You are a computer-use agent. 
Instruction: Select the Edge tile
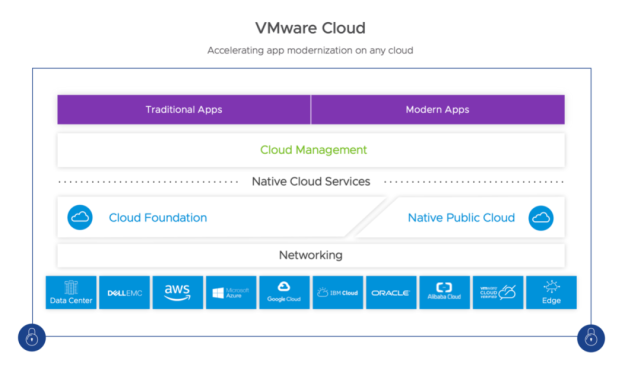(551, 292)
